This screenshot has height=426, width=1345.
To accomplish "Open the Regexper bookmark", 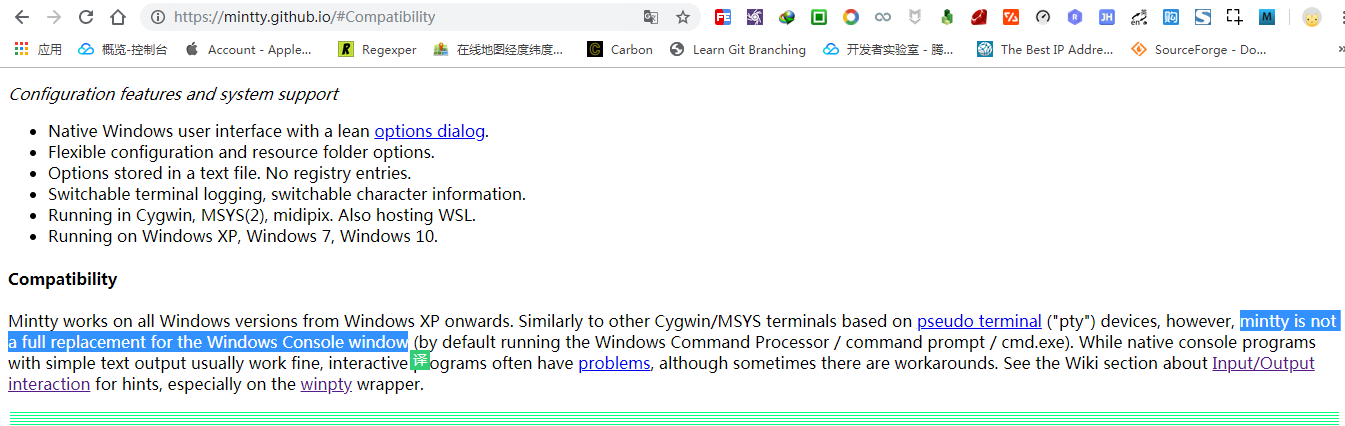I will (378, 49).
